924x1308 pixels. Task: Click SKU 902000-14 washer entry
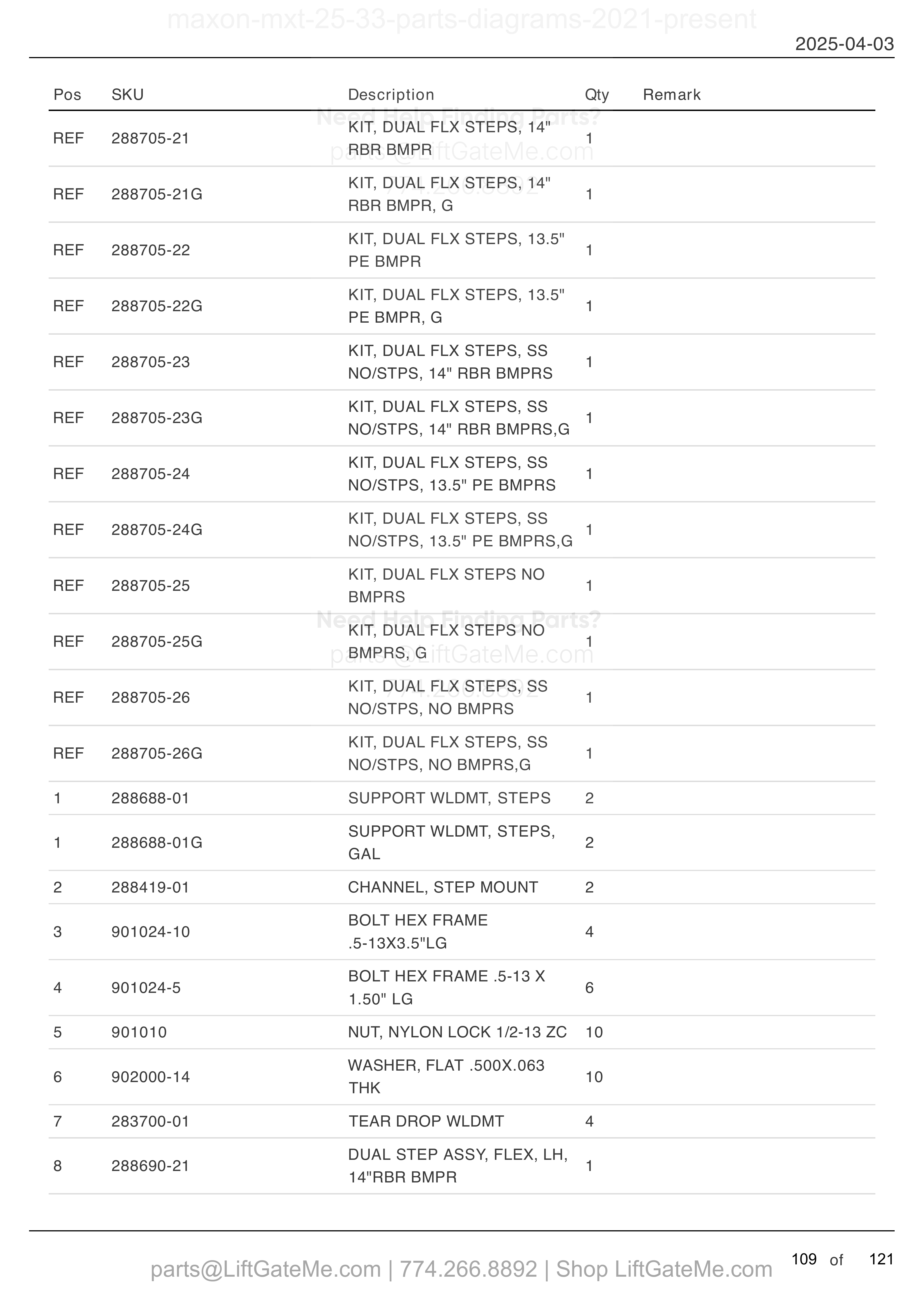click(150, 1077)
